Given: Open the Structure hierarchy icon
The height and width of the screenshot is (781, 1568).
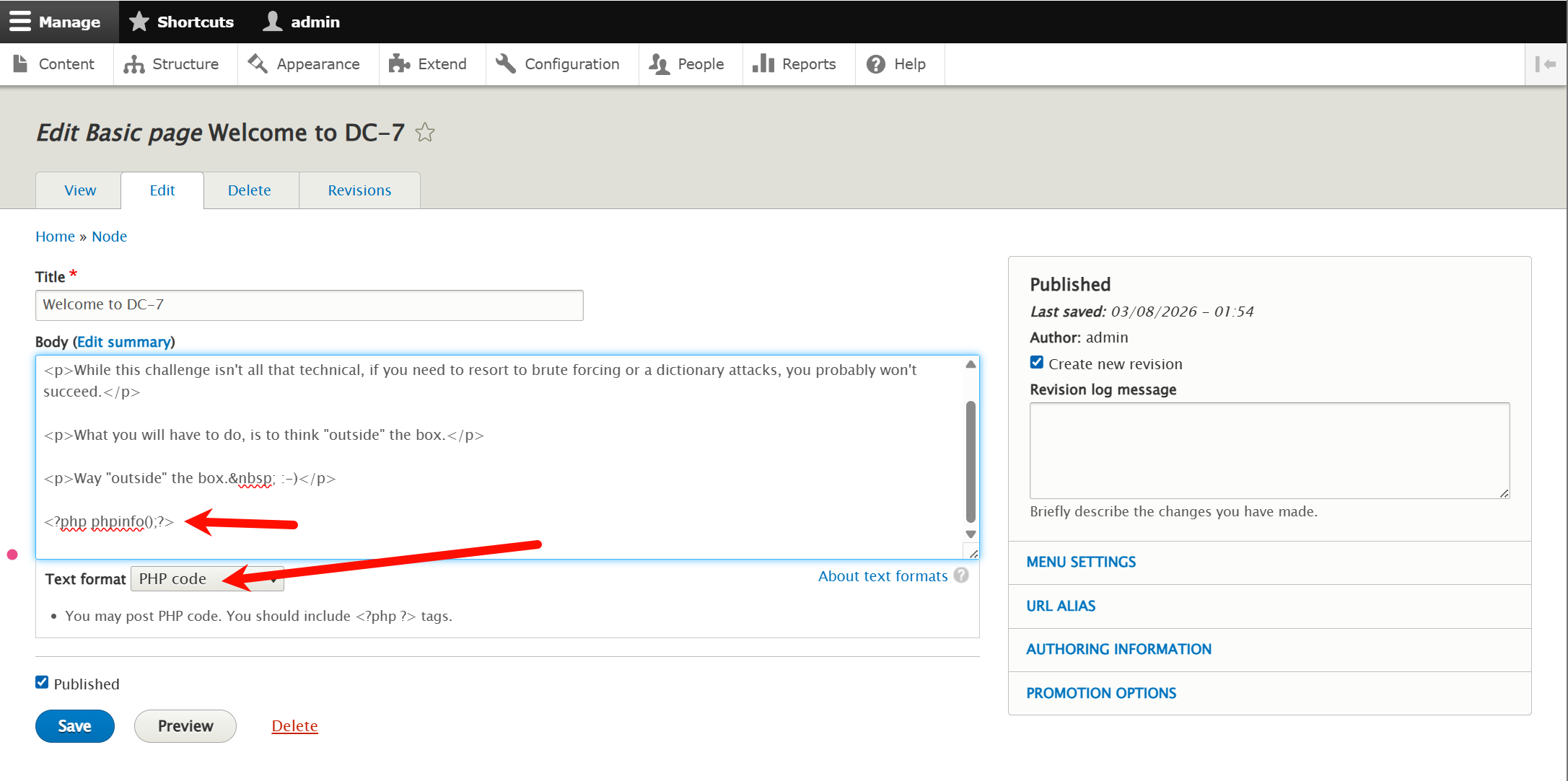Looking at the screenshot, I should click(x=133, y=64).
